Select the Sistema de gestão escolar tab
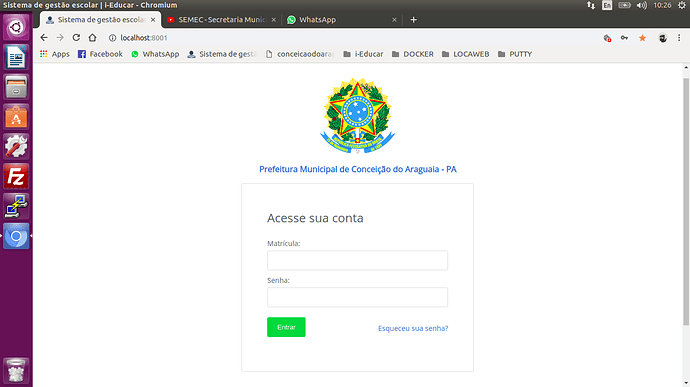This screenshot has height=387, width=690. (101, 20)
